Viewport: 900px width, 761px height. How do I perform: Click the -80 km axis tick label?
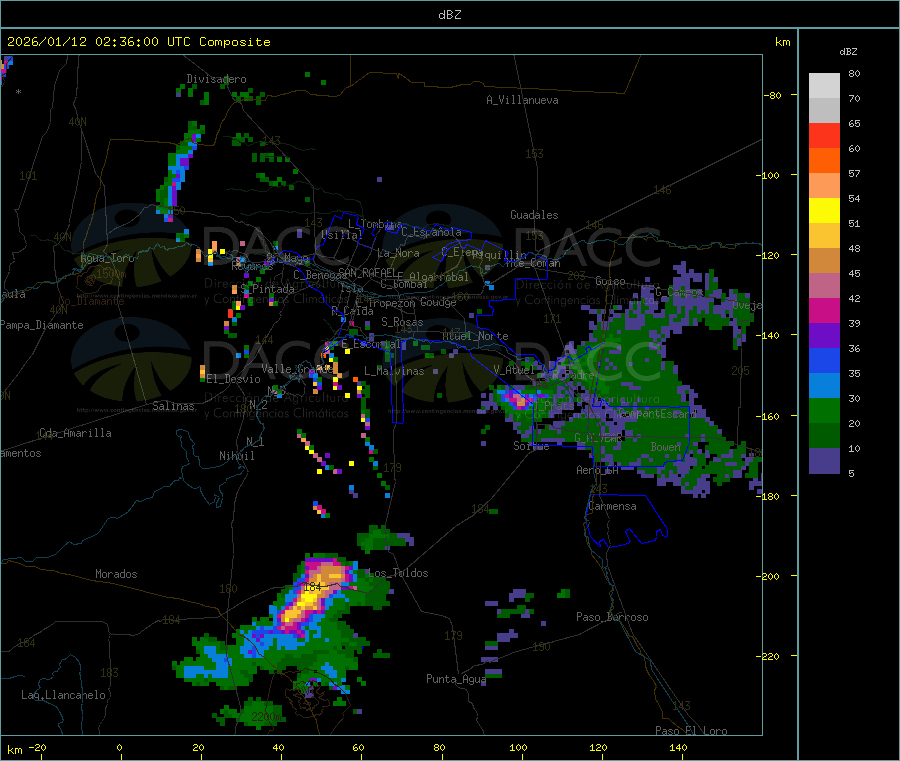point(772,95)
